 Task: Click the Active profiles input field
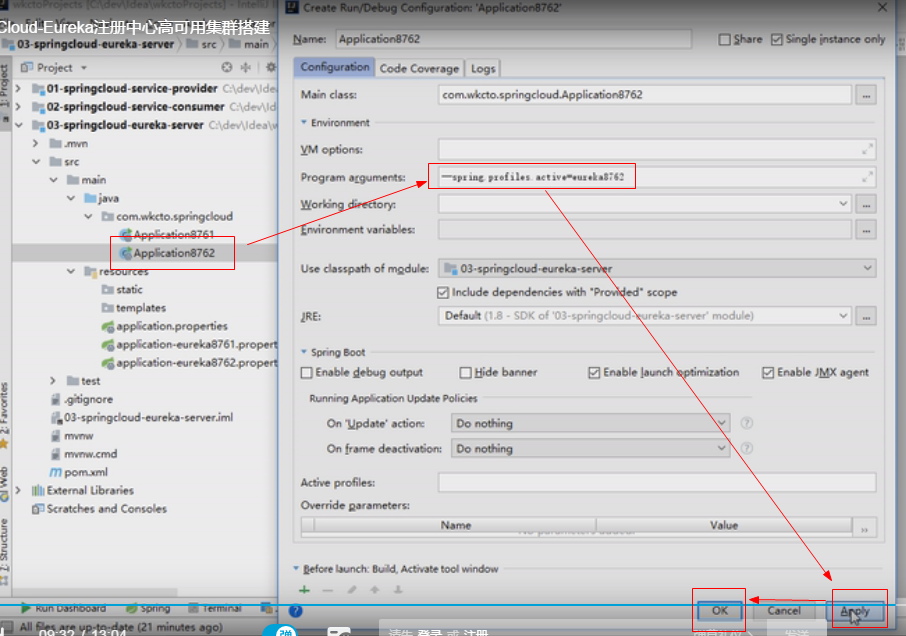(x=657, y=482)
